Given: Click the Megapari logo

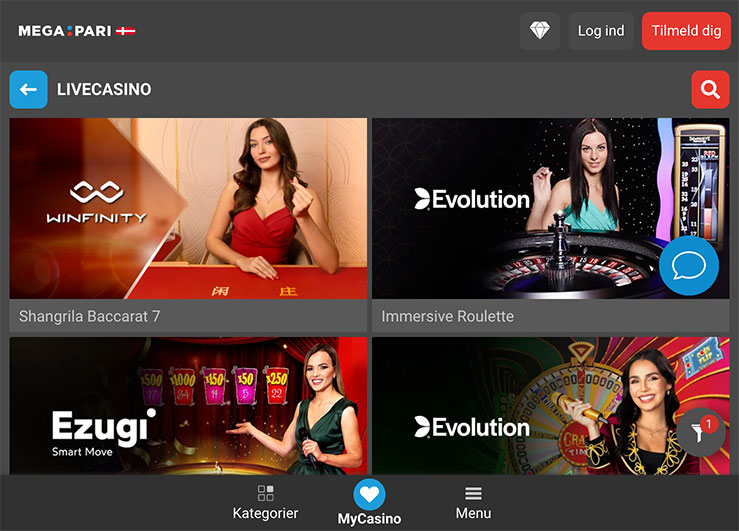Looking at the screenshot, I should point(65,31).
